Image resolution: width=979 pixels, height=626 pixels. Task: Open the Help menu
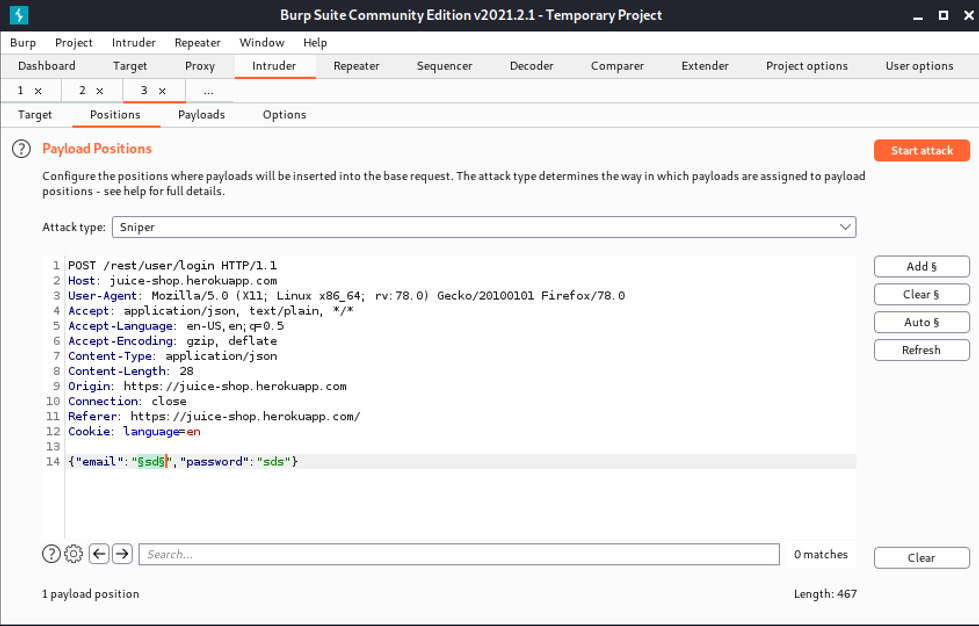(x=315, y=42)
